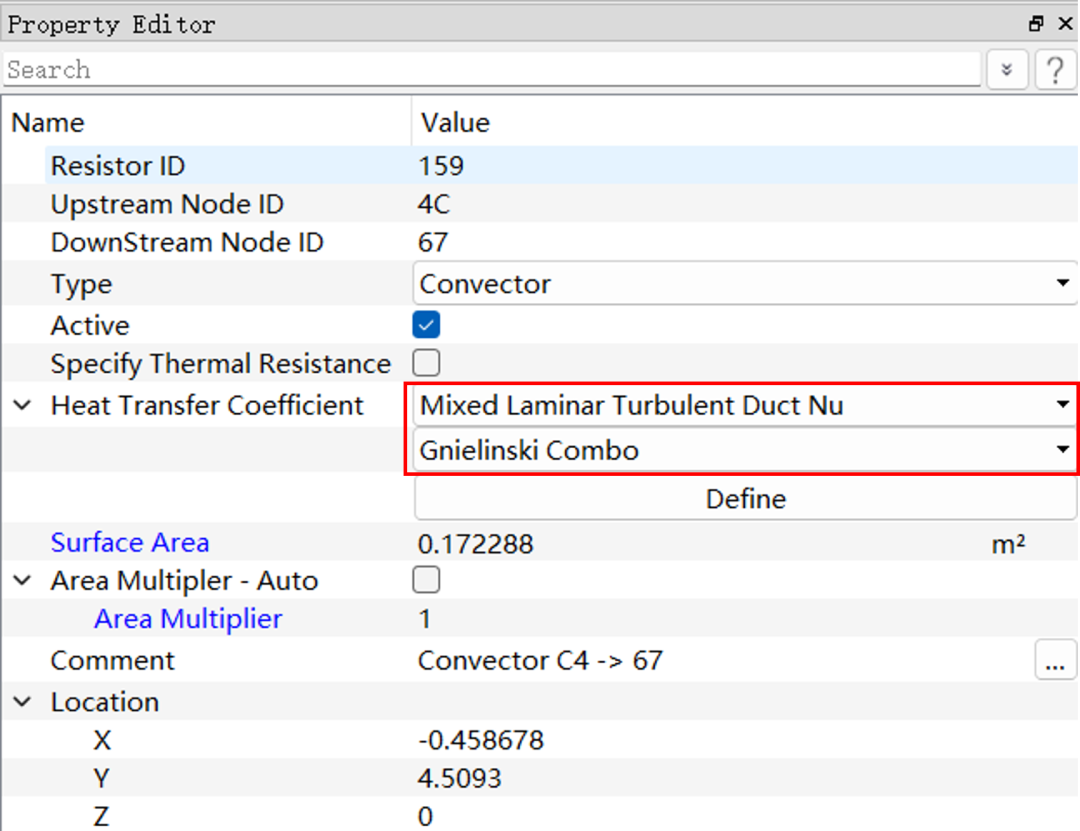Viewport: 1080px width, 831px height.
Task: Open the Gnielinski Combo dropdown
Action: (745, 450)
